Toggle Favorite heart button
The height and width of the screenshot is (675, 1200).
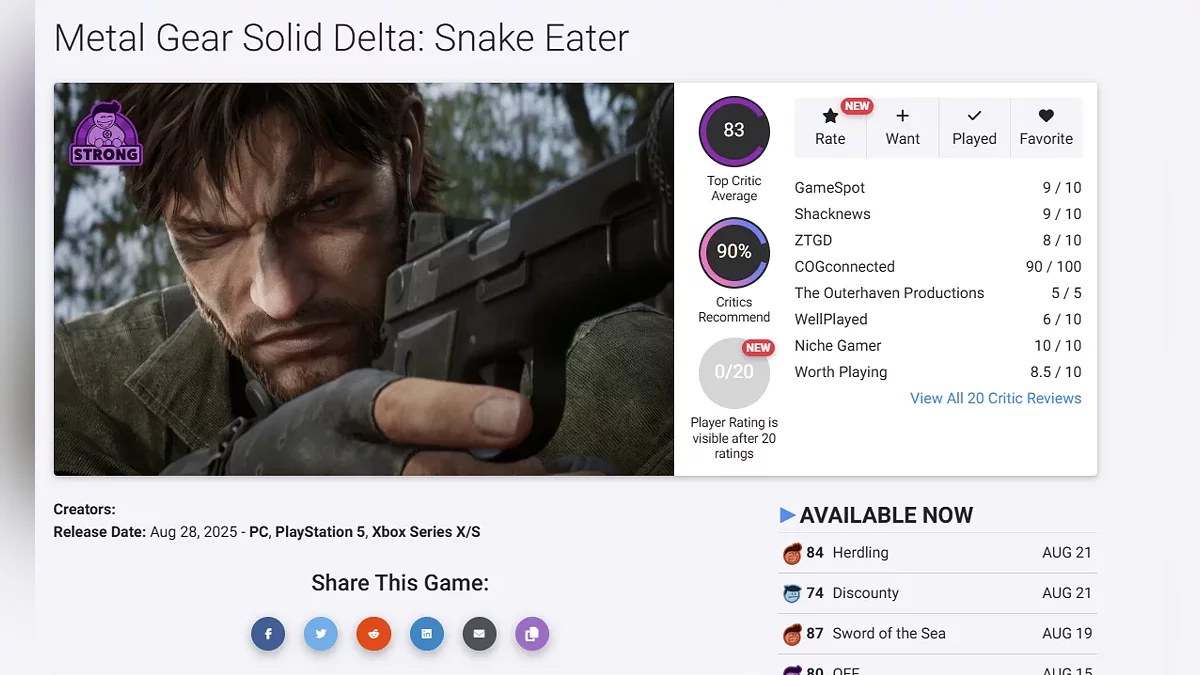coord(1046,128)
